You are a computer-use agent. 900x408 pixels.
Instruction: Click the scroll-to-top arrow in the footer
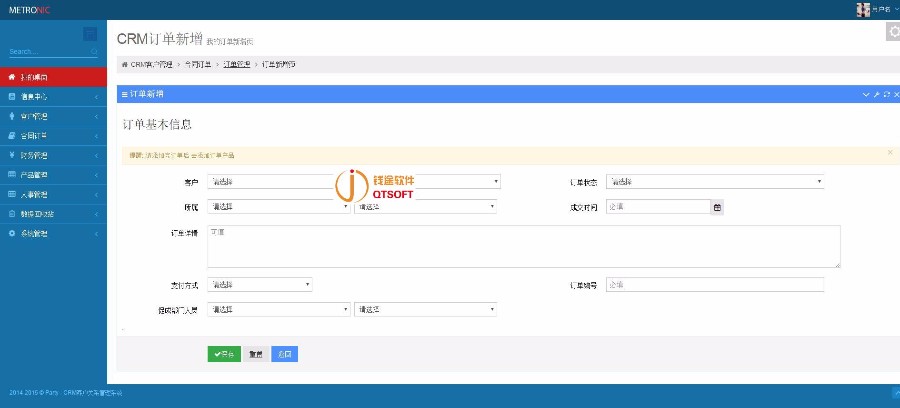pos(895,393)
